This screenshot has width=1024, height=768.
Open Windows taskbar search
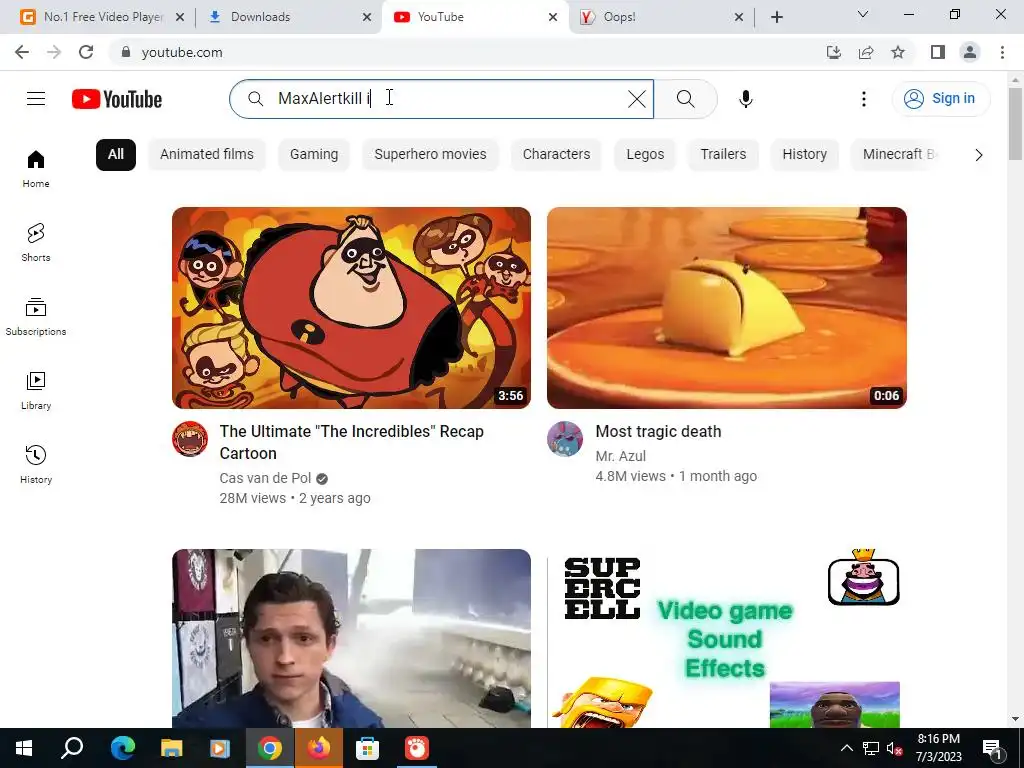click(x=72, y=748)
